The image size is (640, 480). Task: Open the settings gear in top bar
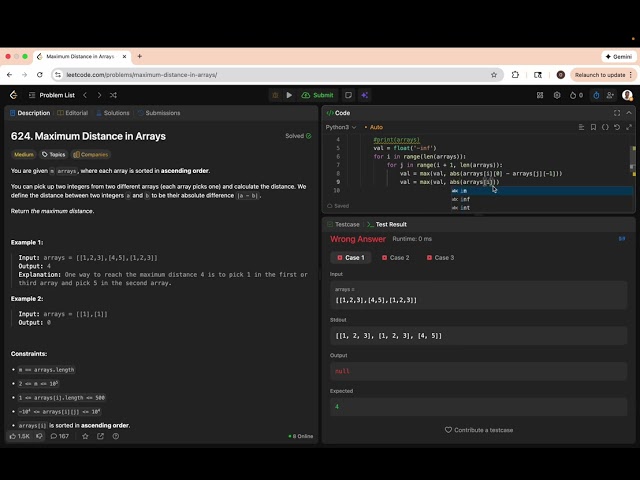556,95
